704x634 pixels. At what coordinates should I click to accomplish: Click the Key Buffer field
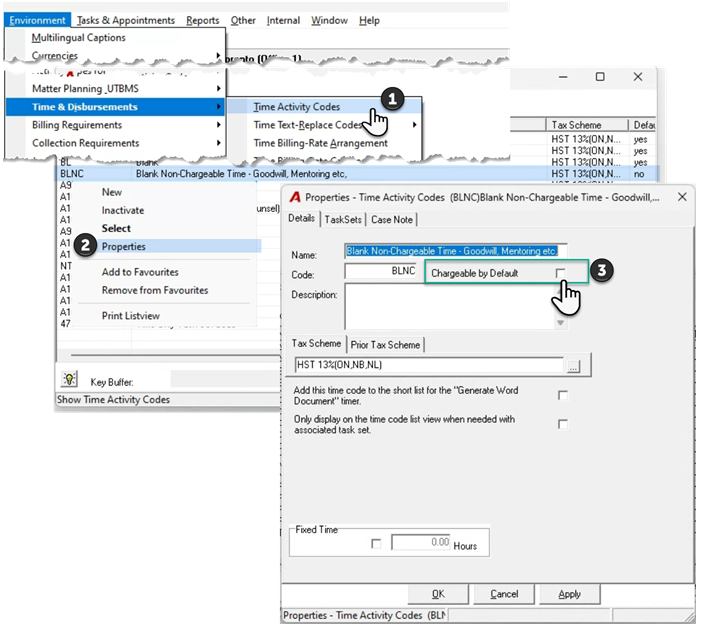(x=226, y=379)
